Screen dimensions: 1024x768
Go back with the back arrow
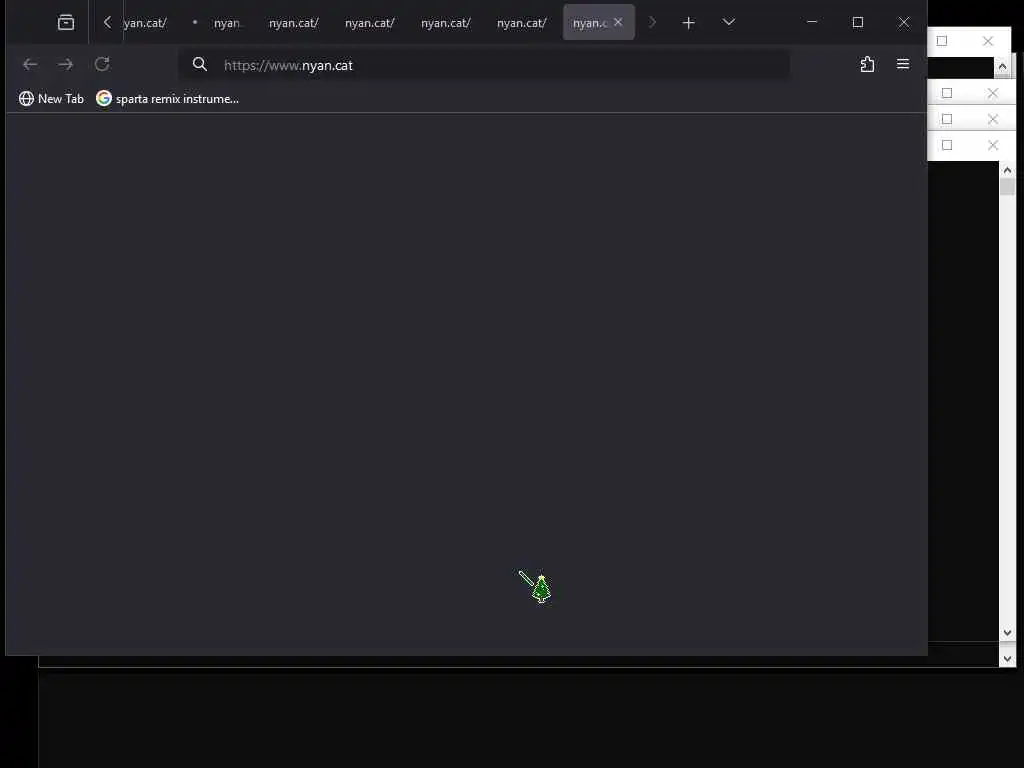(x=30, y=64)
